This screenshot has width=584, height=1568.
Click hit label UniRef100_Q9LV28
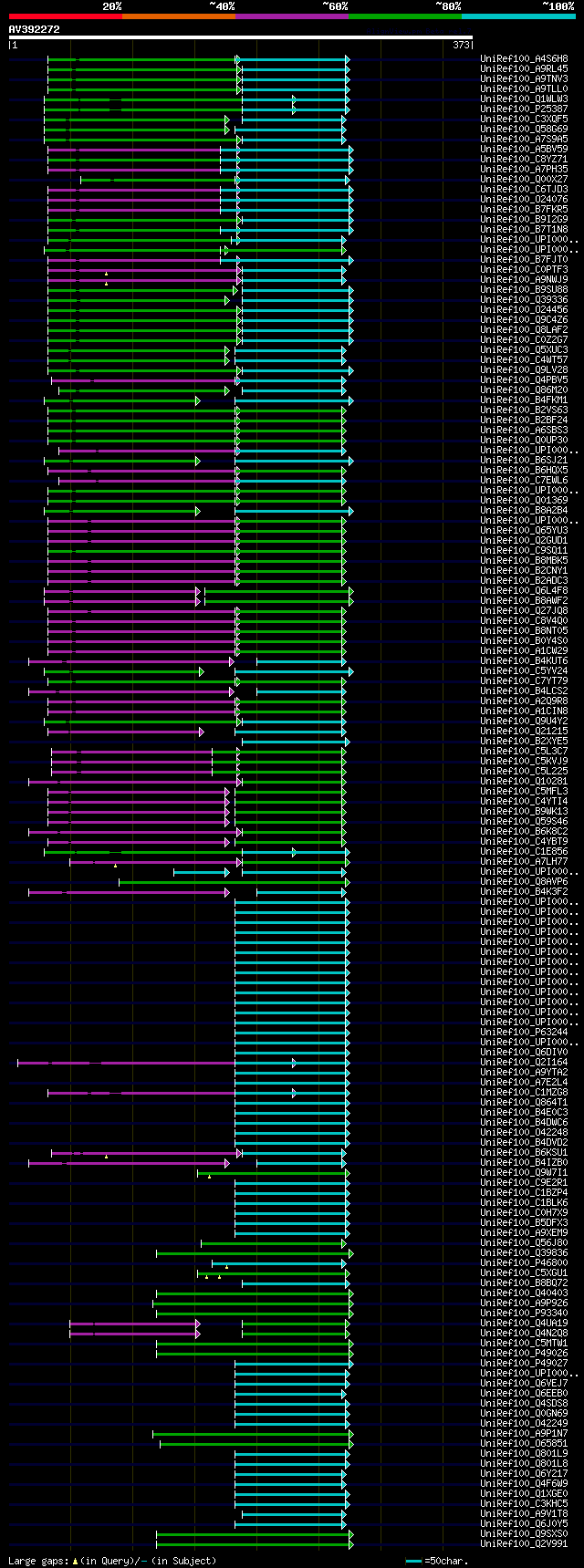[524, 369]
